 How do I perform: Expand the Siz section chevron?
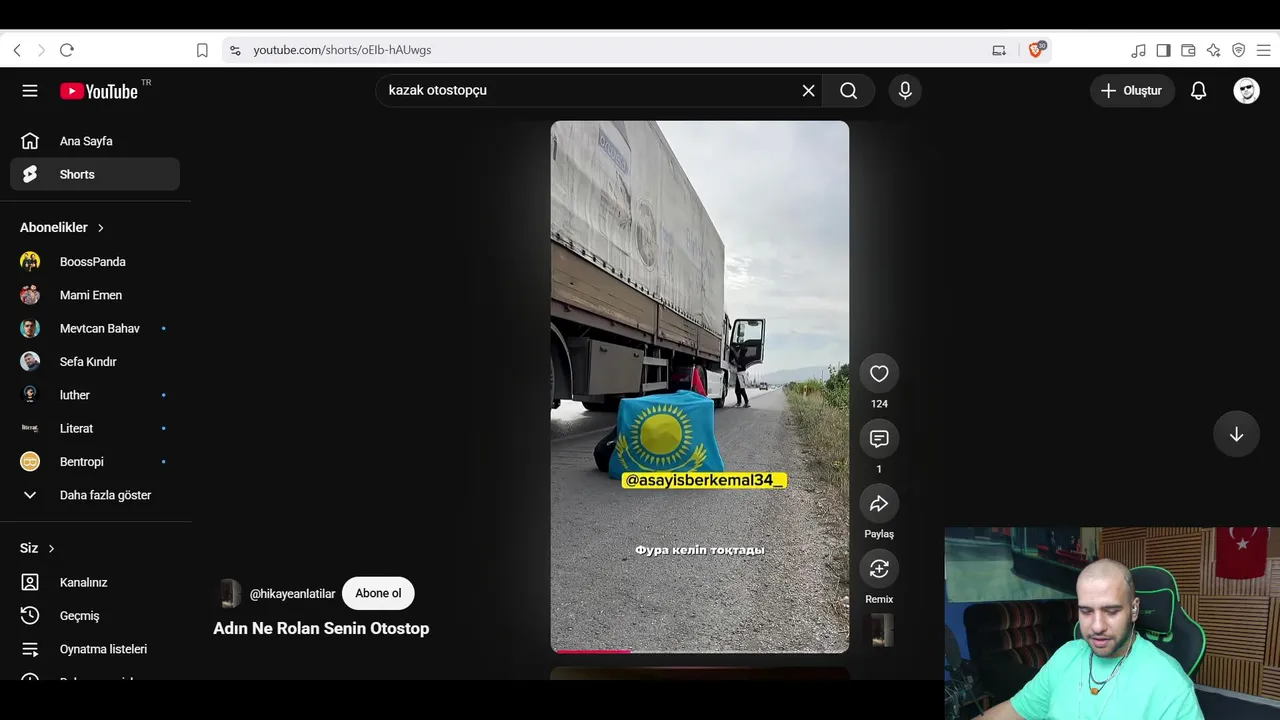tap(51, 549)
